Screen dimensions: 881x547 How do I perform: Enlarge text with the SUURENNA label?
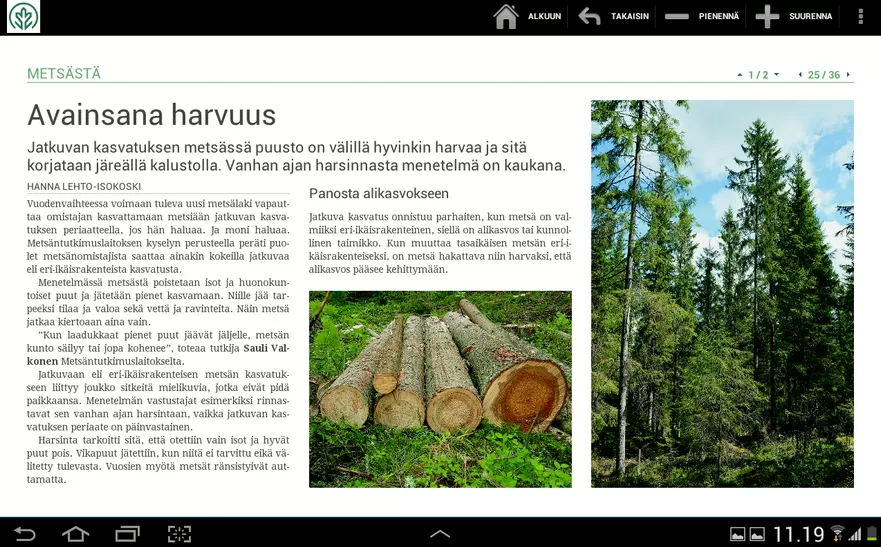[x=810, y=16]
